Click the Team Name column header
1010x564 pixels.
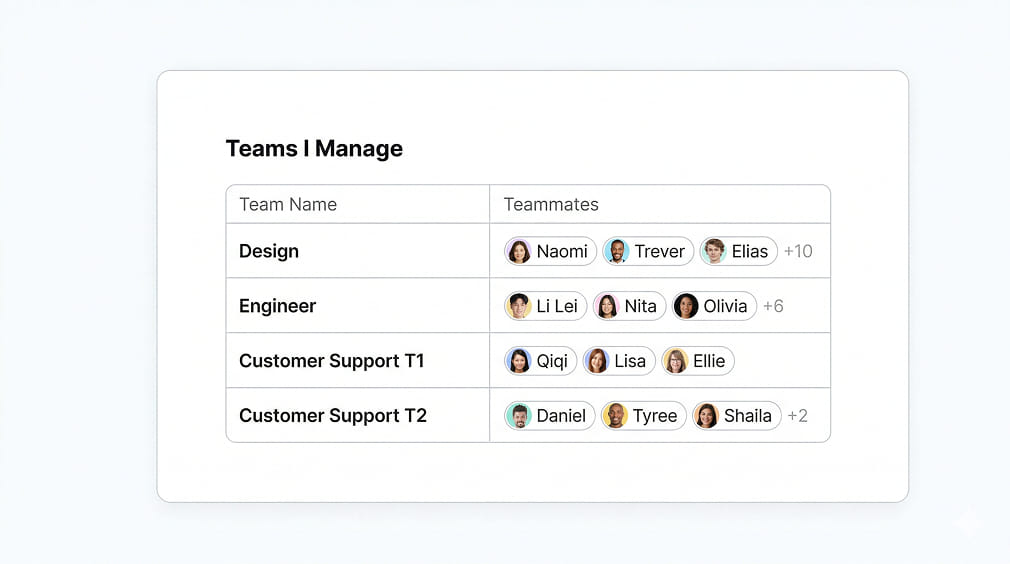coord(288,205)
